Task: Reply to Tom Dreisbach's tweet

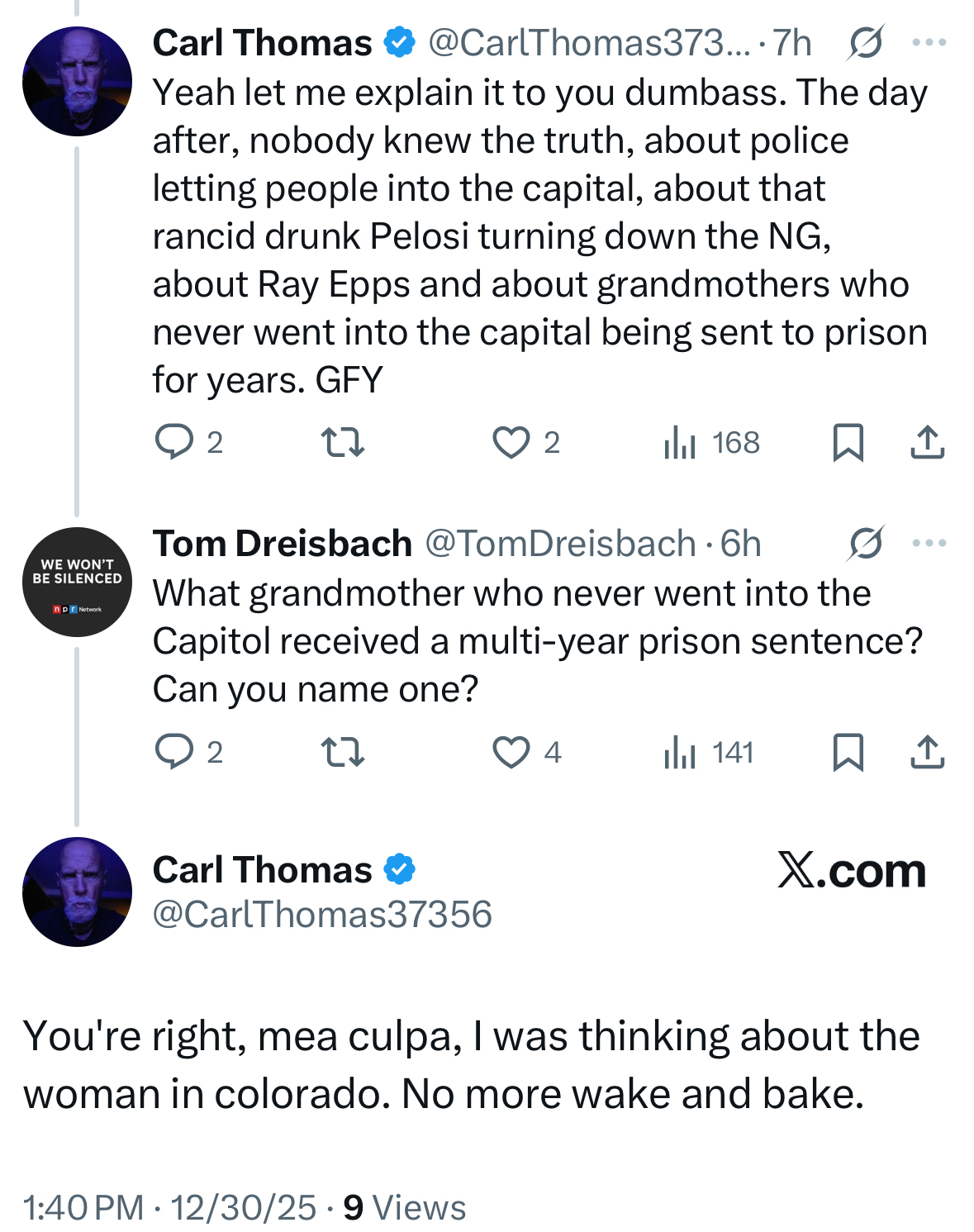Action: point(174,752)
